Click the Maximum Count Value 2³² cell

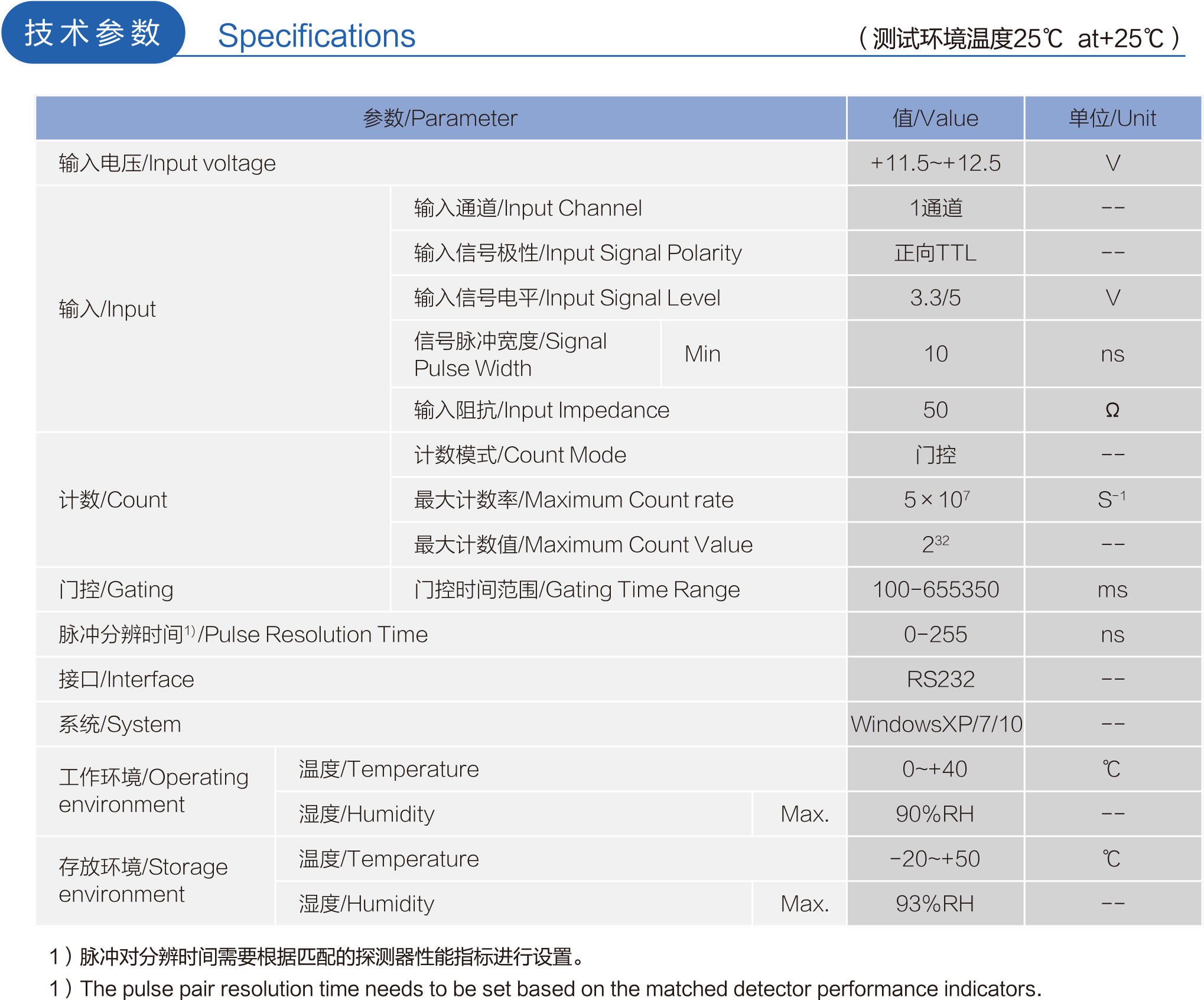pos(935,544)
